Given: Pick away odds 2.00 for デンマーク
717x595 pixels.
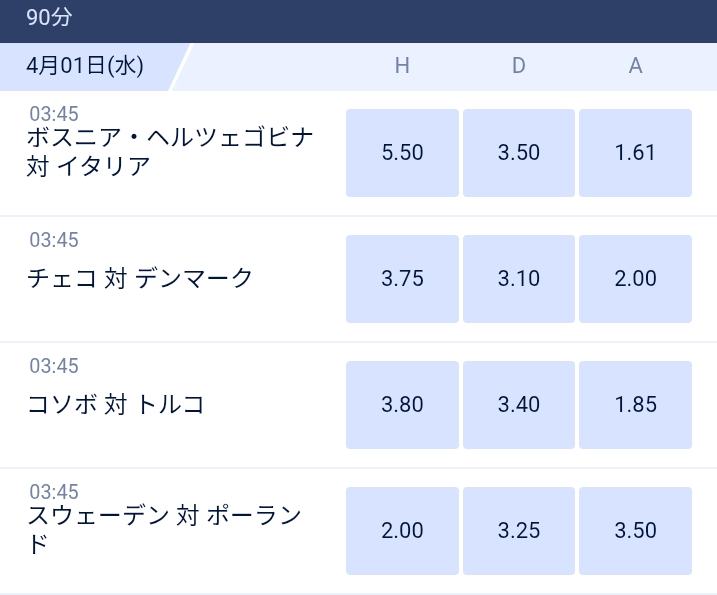Looking at the screenshot, I should 635,279.
